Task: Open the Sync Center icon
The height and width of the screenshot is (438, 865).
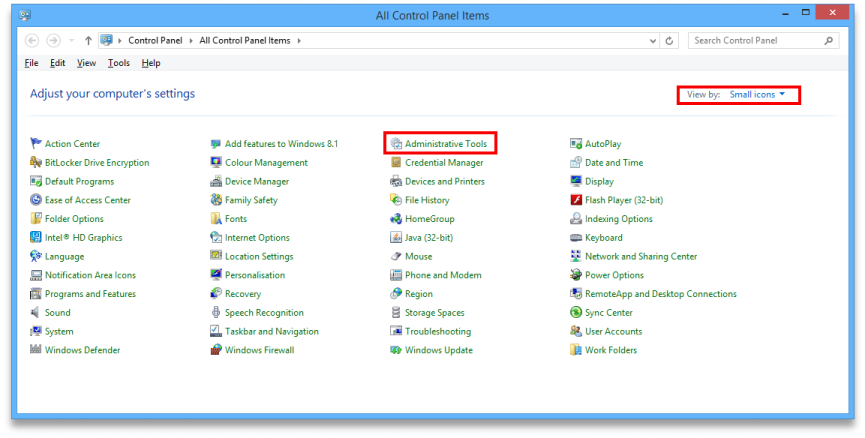Action: (x=576, y=313)
